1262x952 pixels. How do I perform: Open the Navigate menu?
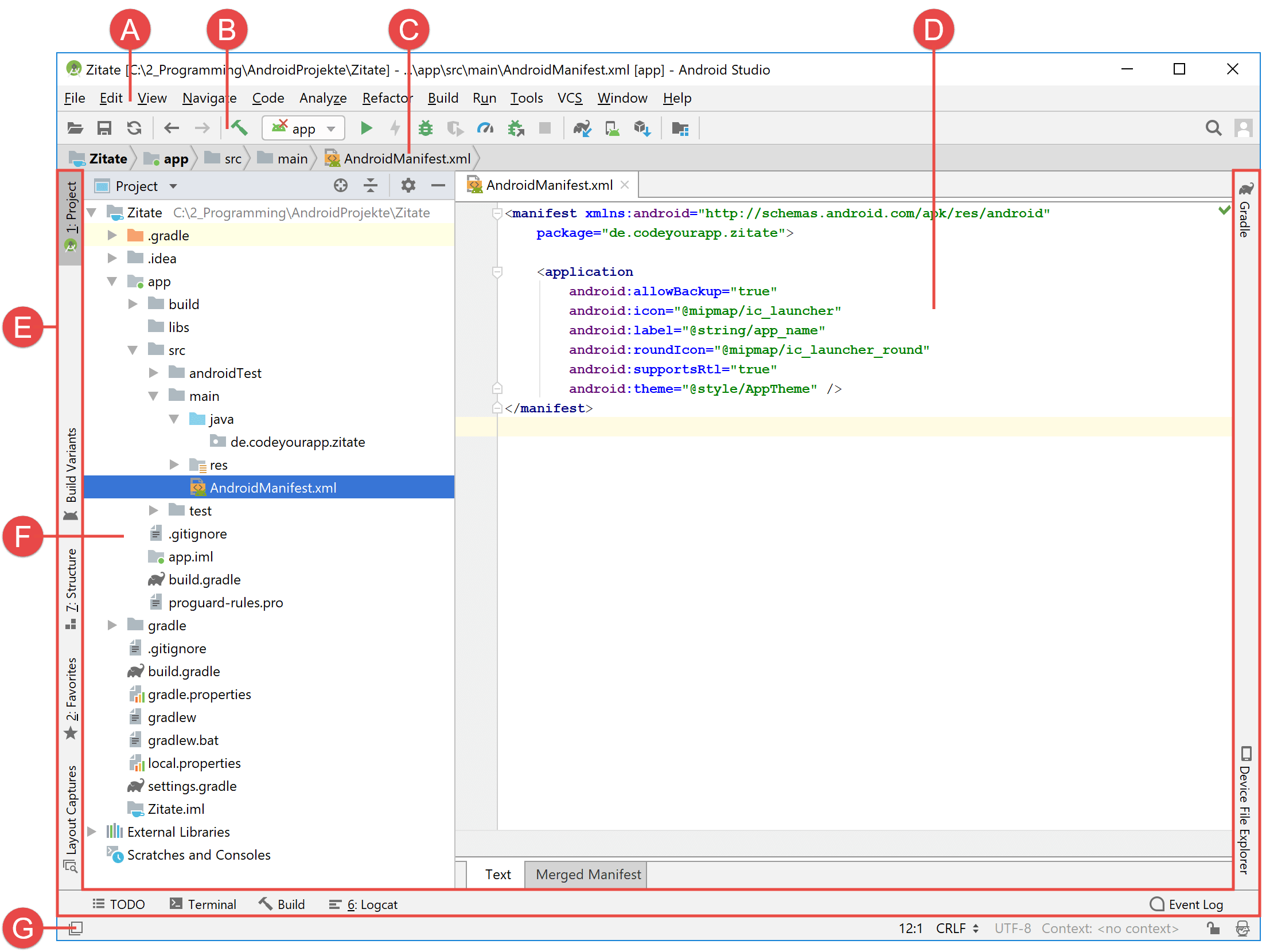(209, 98)
